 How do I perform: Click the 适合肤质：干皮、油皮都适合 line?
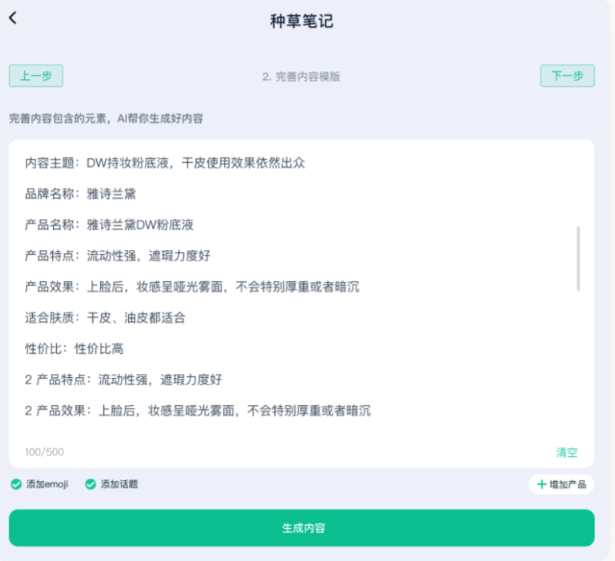click(105, 318)
